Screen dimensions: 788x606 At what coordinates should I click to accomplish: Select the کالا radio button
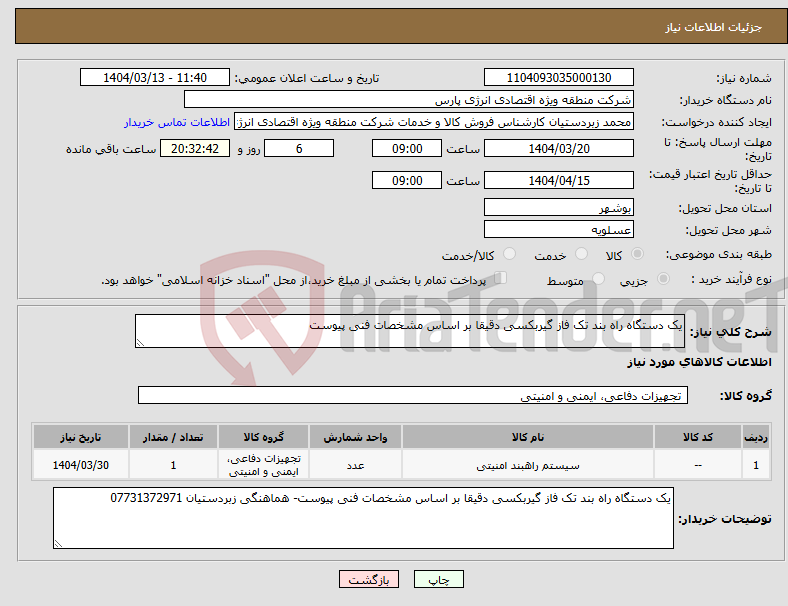[637, 254]
